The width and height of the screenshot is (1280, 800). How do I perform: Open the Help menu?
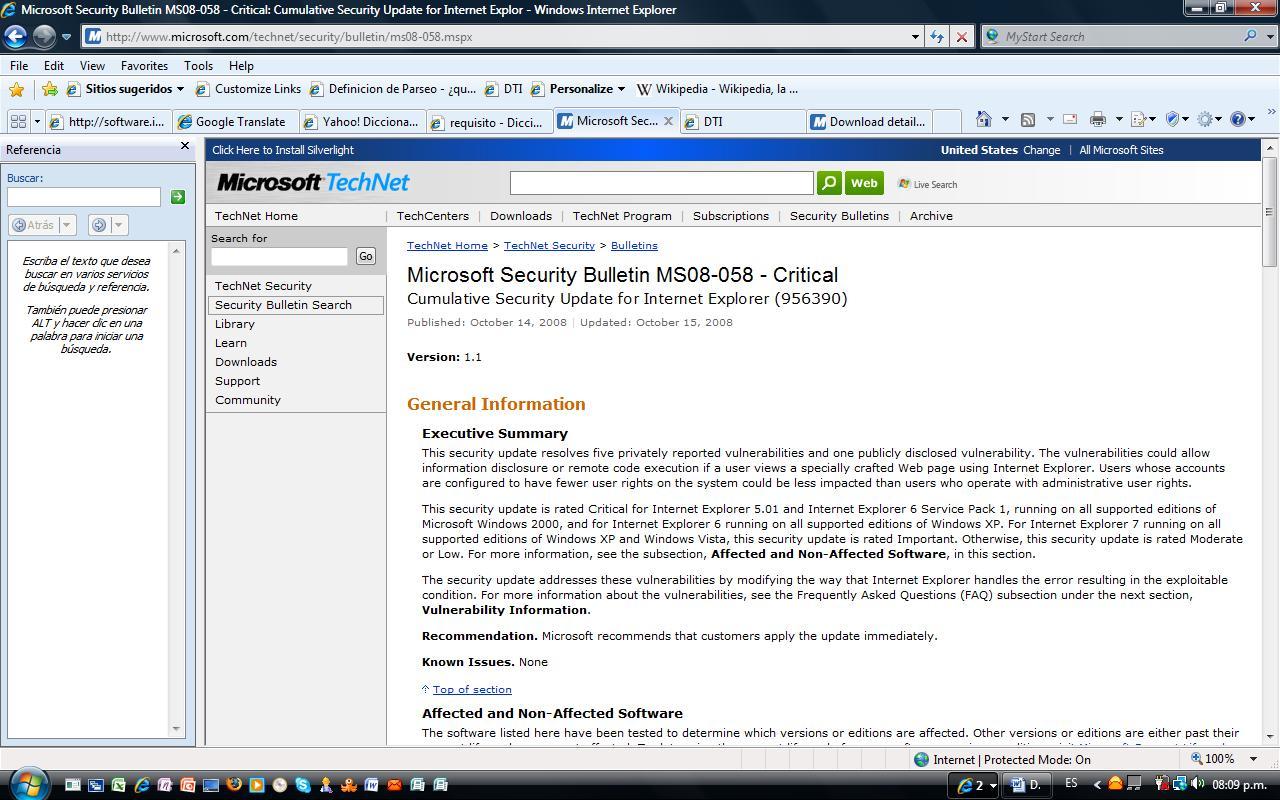point(241,65)
